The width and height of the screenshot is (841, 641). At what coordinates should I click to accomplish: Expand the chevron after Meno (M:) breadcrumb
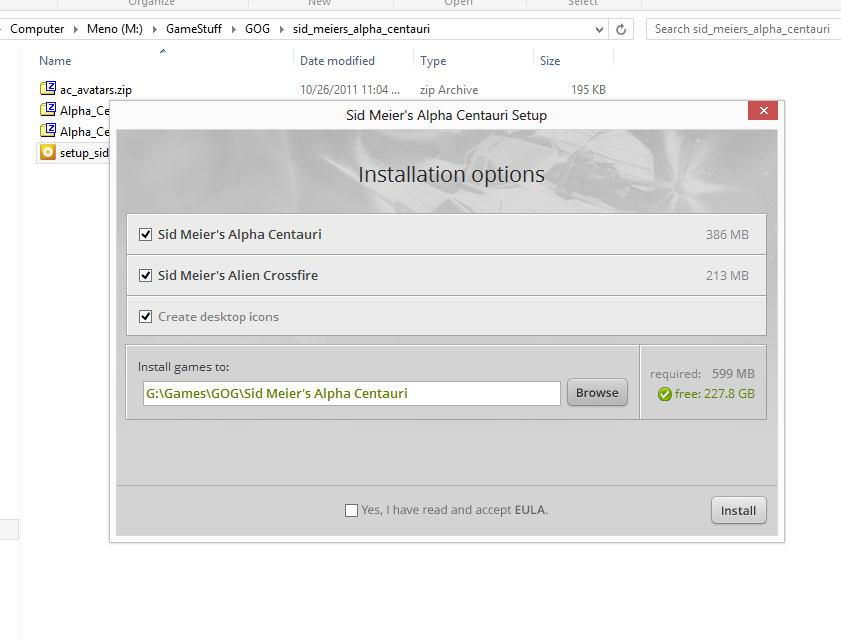pyautogui.click(x=154, y=30)
